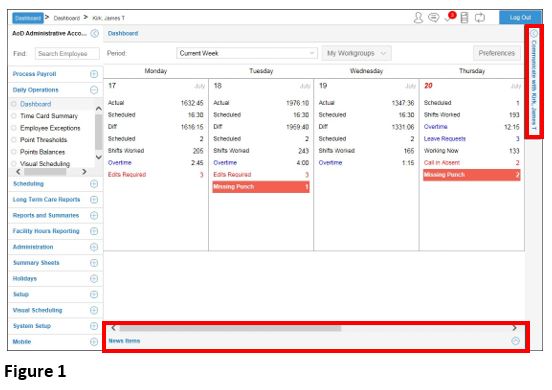This screenshot has width=552, height=390.
Task: Open Thursday Missing Punch alert
Action: click(x=472, y=175)
